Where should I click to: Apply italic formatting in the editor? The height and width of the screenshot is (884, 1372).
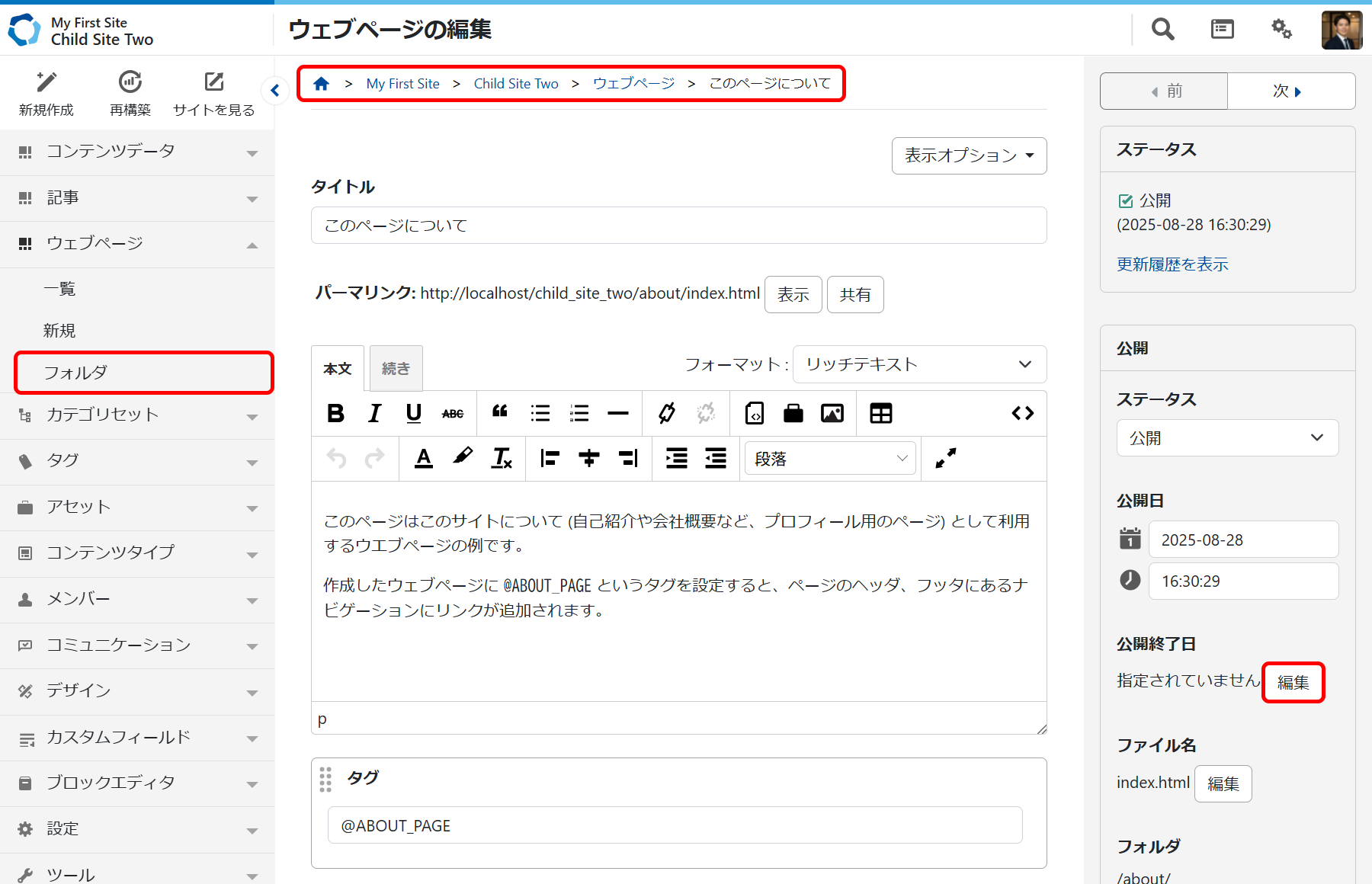pos(374,414)
